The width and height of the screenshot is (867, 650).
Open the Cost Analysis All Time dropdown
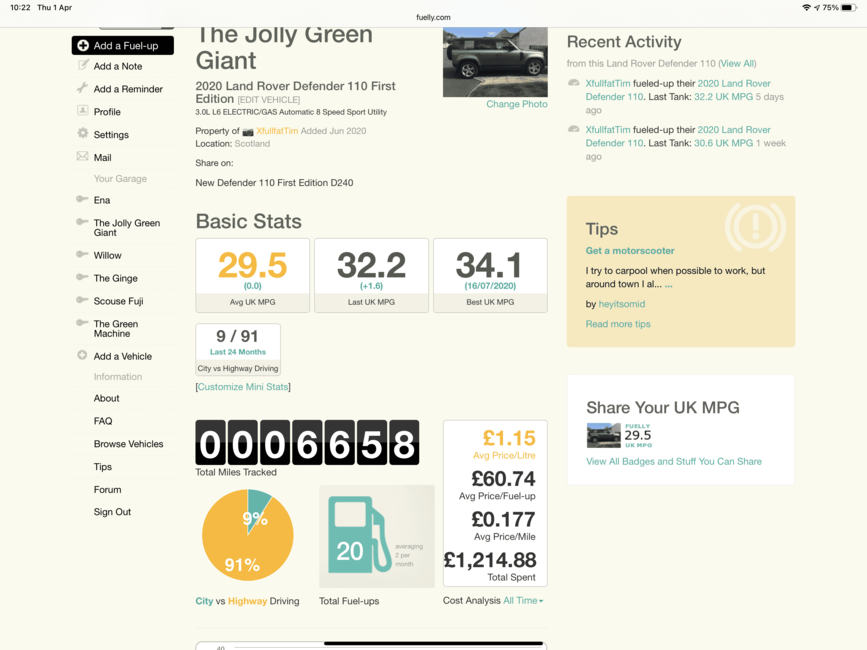click(523, 601)
